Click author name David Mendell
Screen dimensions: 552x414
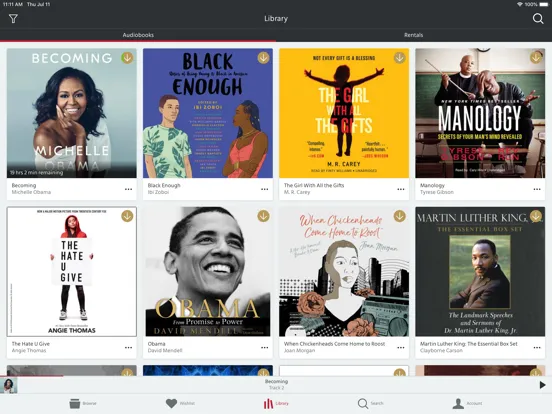pyautogui.click(x=165, y=351)
